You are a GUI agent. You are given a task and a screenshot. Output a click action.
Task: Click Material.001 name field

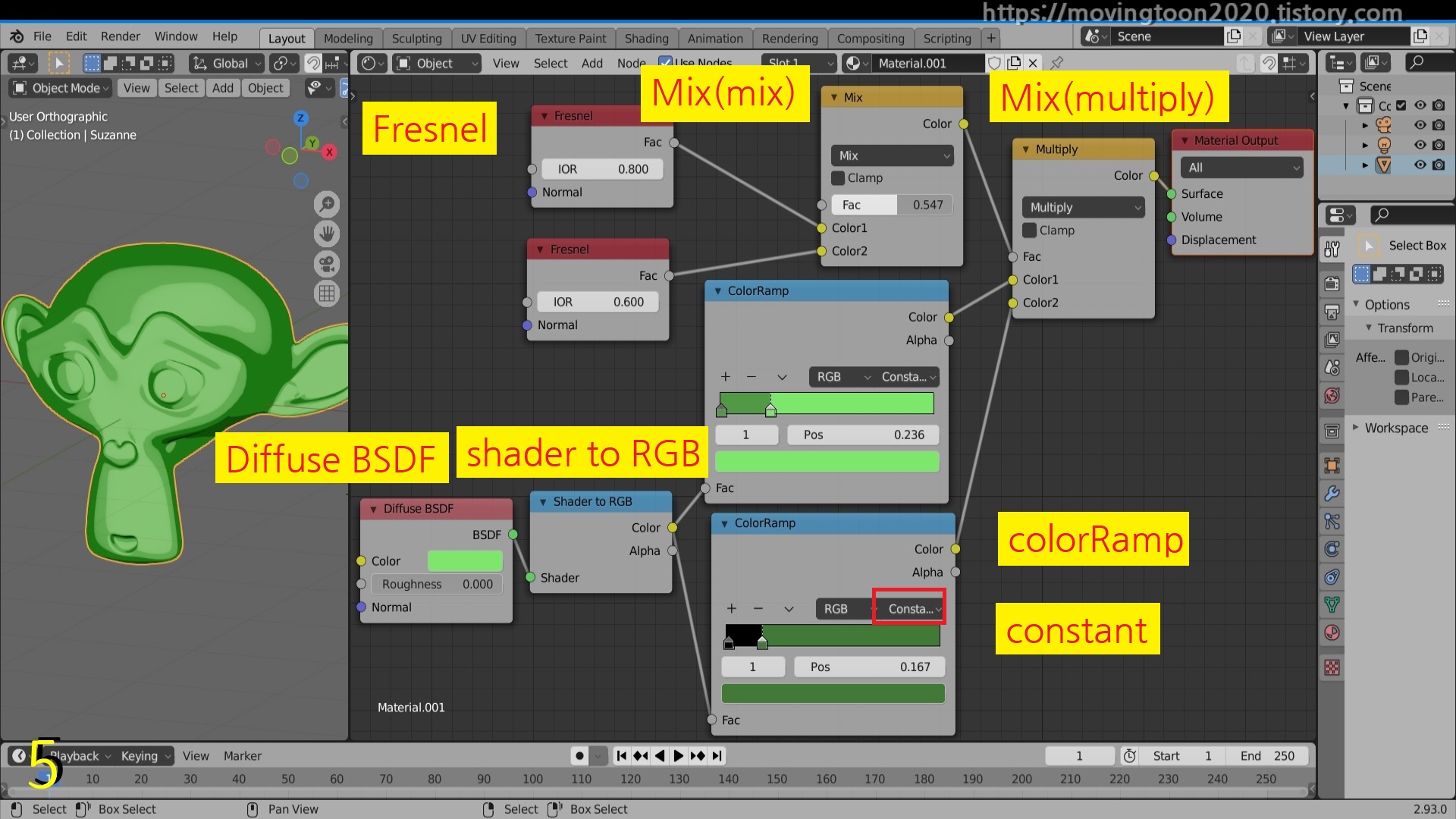pos(927,63)
